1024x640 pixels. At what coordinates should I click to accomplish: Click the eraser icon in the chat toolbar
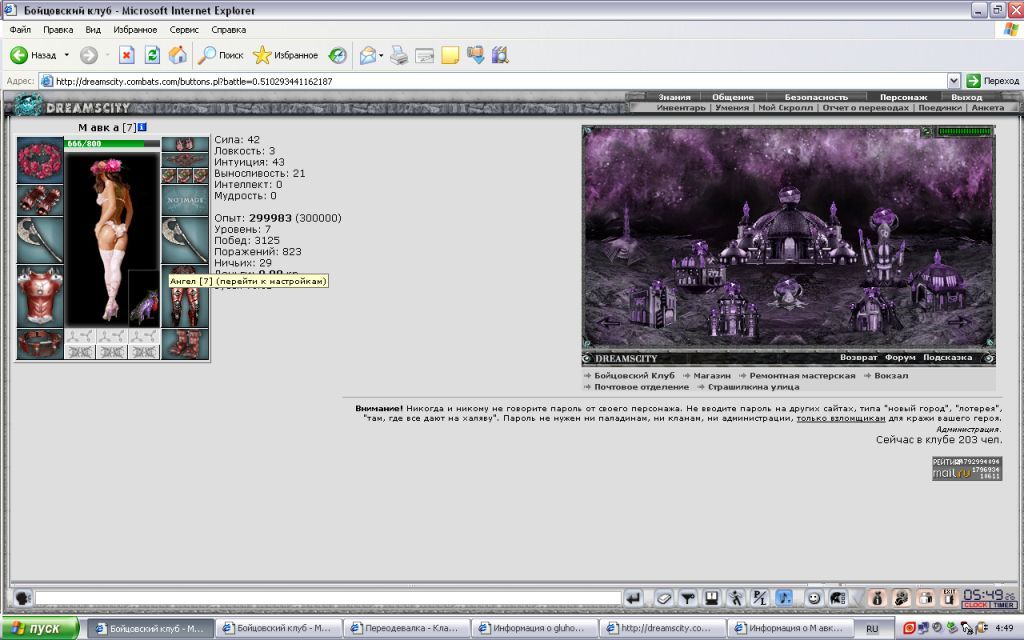point(664,598)
